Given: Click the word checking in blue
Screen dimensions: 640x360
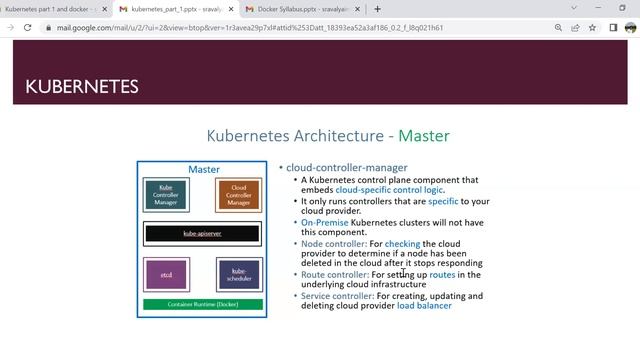Looking at the screenshot, I should point(402,244).
